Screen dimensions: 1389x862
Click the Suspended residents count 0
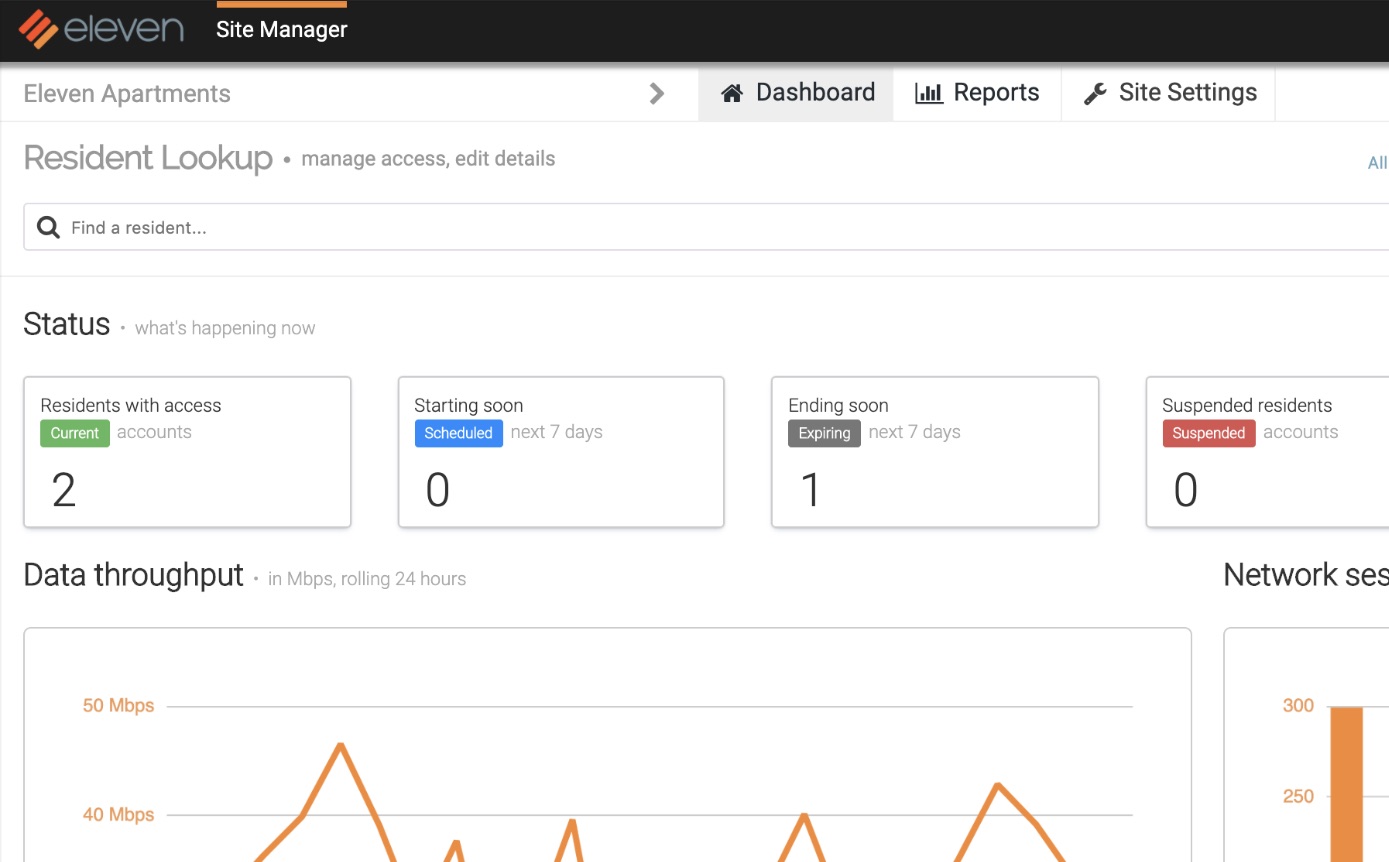point(1186,490)
